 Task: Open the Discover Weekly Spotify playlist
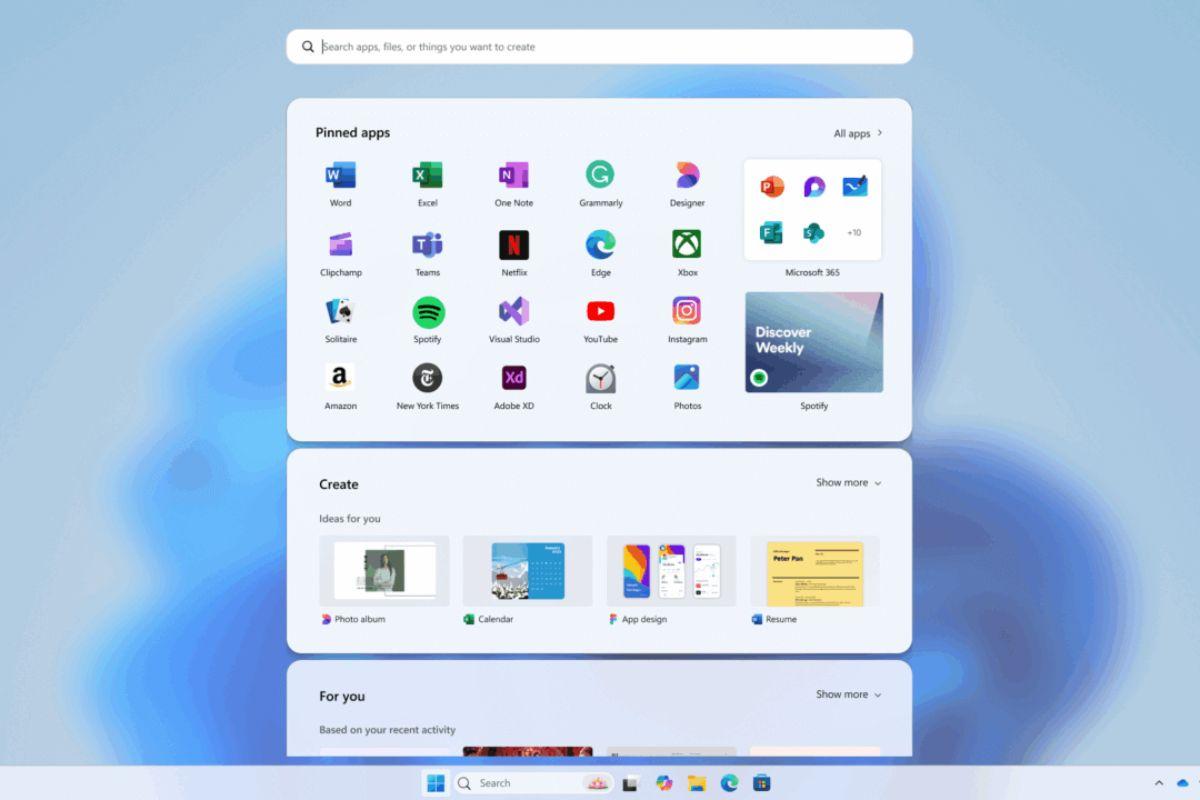[814, 341]
